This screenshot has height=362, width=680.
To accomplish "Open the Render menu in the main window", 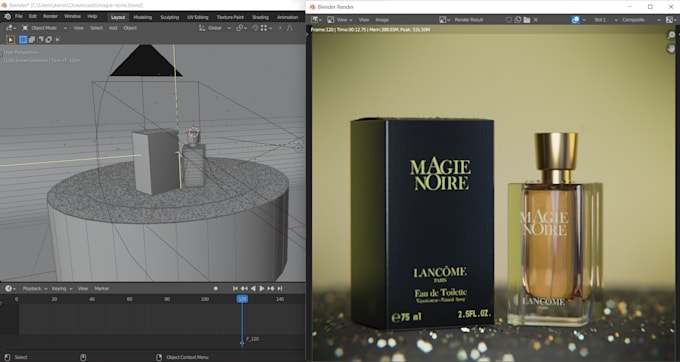I will 50,16.
